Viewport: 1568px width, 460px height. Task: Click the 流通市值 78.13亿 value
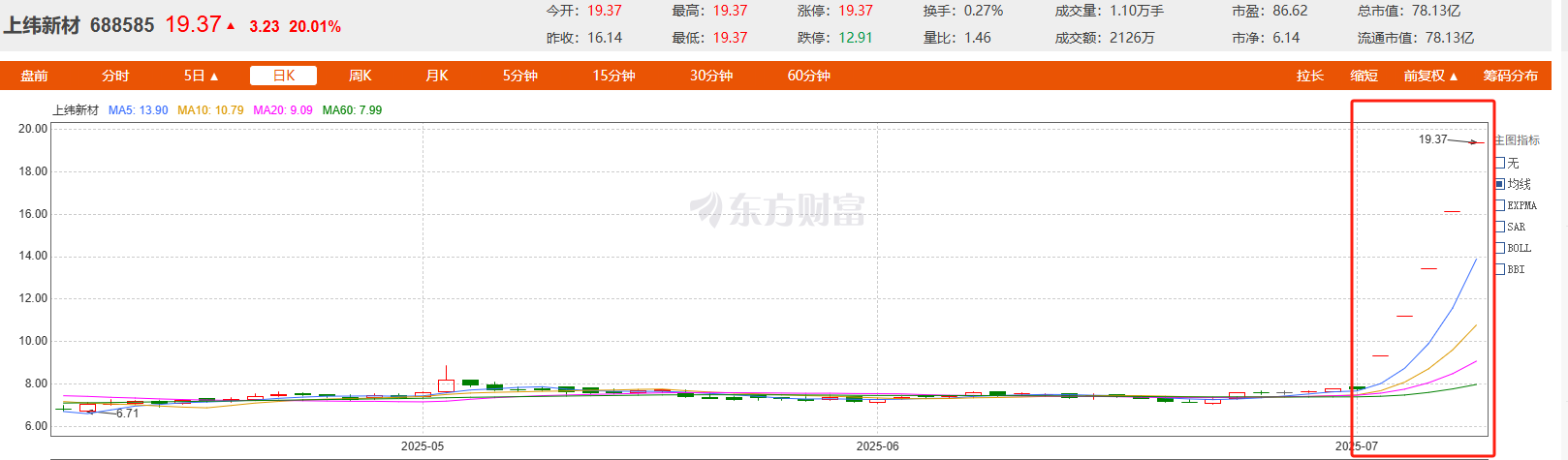[1450, 38]
